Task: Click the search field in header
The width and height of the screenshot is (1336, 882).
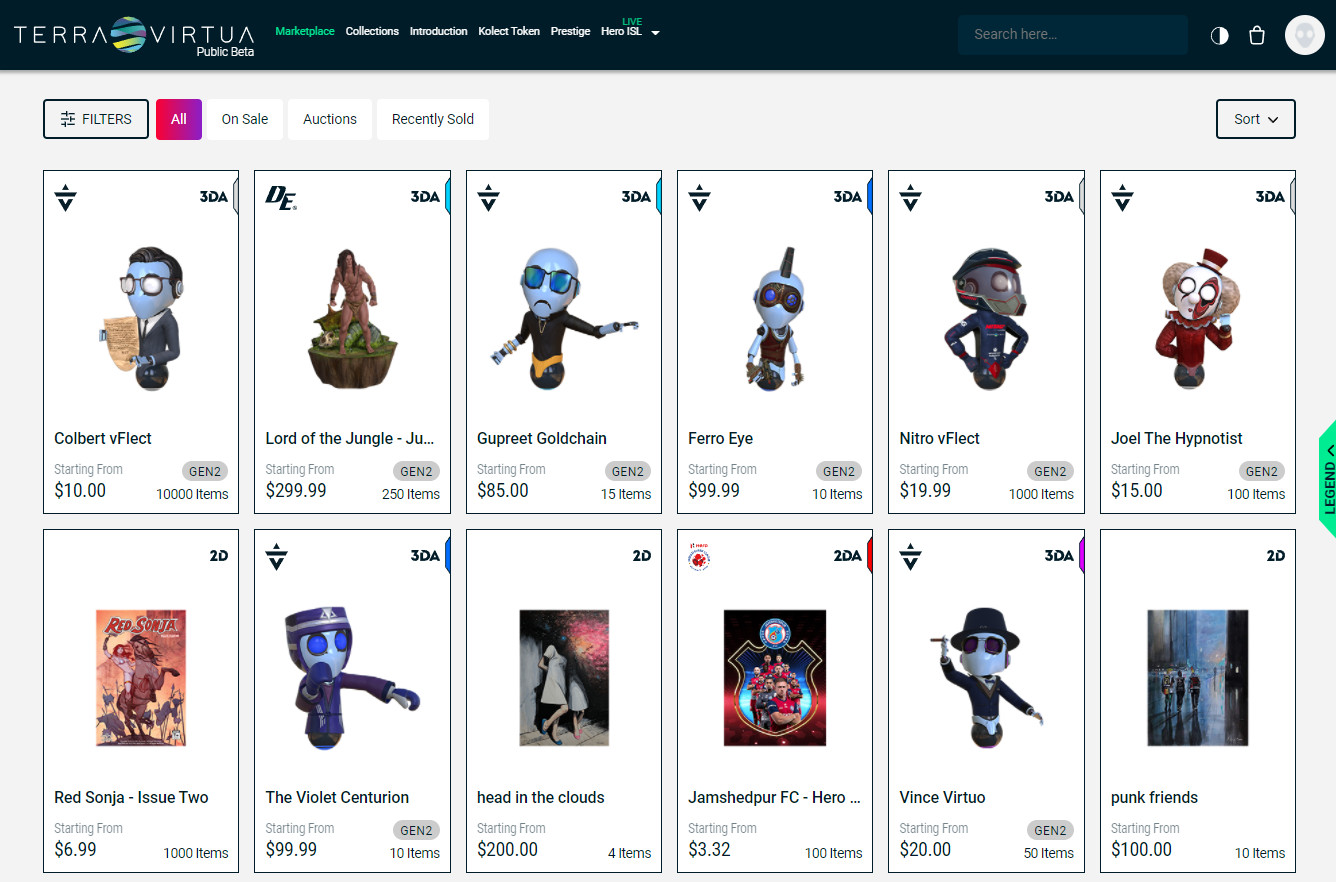Action: (1073, 34)
